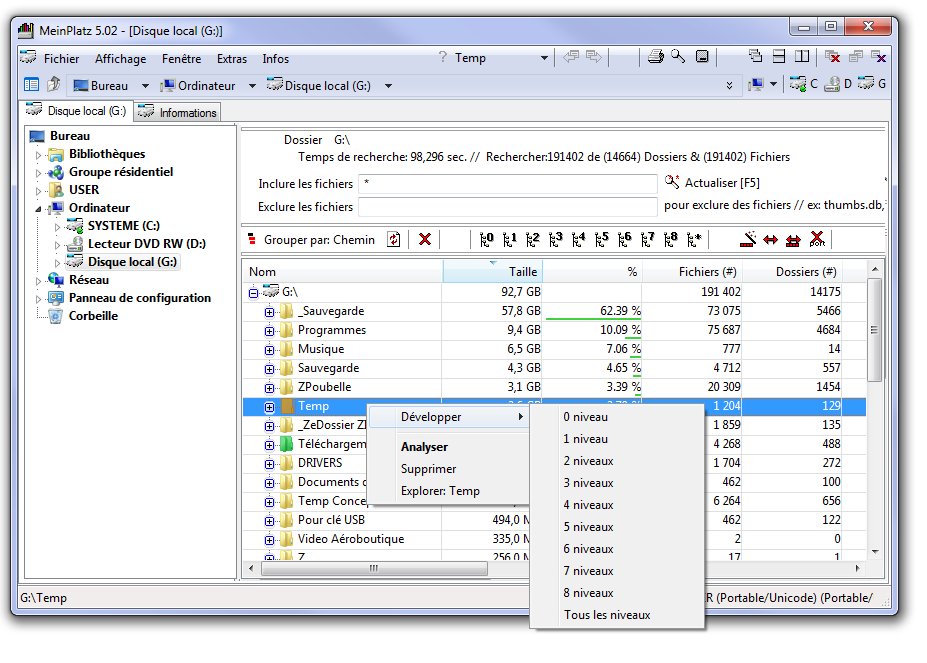Choose Explorer: Temp in the context menu
The width and height of the screenshot is (927, 663).
[x=440, y=491]
